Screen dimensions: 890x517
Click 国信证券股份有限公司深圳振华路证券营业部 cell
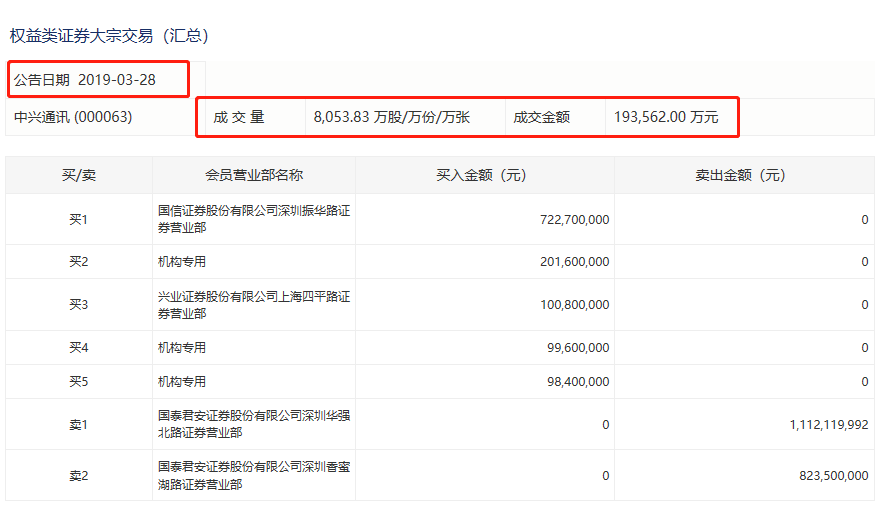click(x=254, y=219)
